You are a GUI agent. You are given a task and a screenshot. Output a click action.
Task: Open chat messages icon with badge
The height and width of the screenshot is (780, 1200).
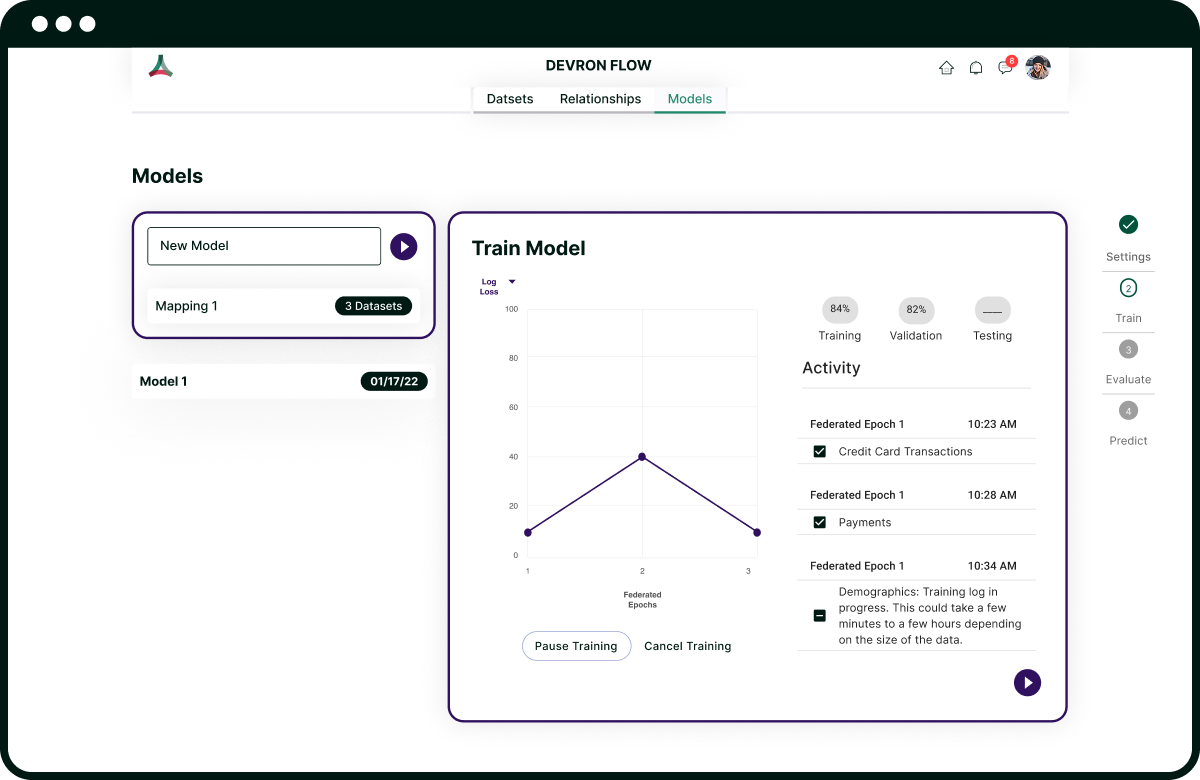pyautogui.click(x=1006, y=67)
